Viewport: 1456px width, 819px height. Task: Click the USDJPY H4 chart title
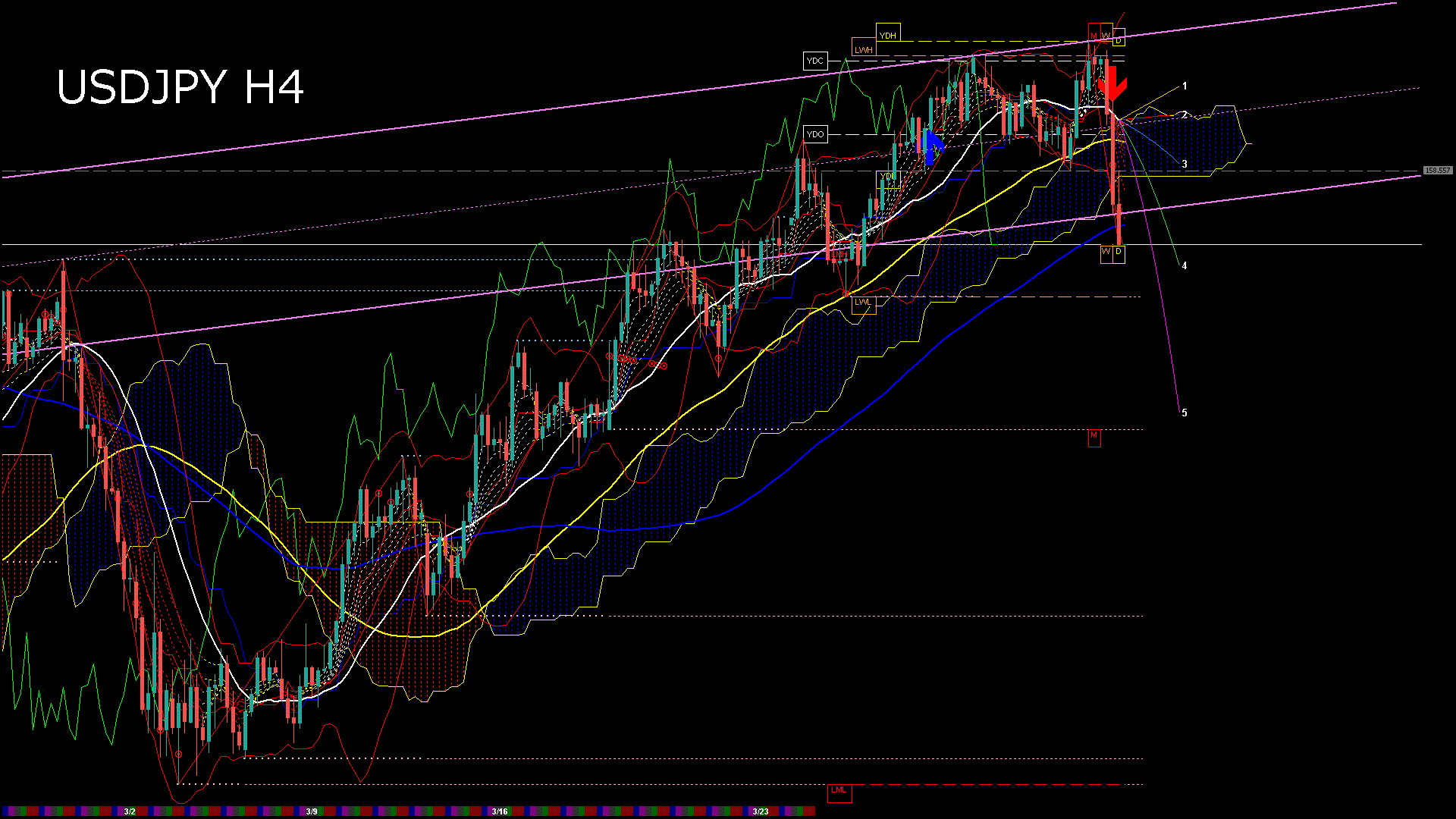(x=180, y=87)
